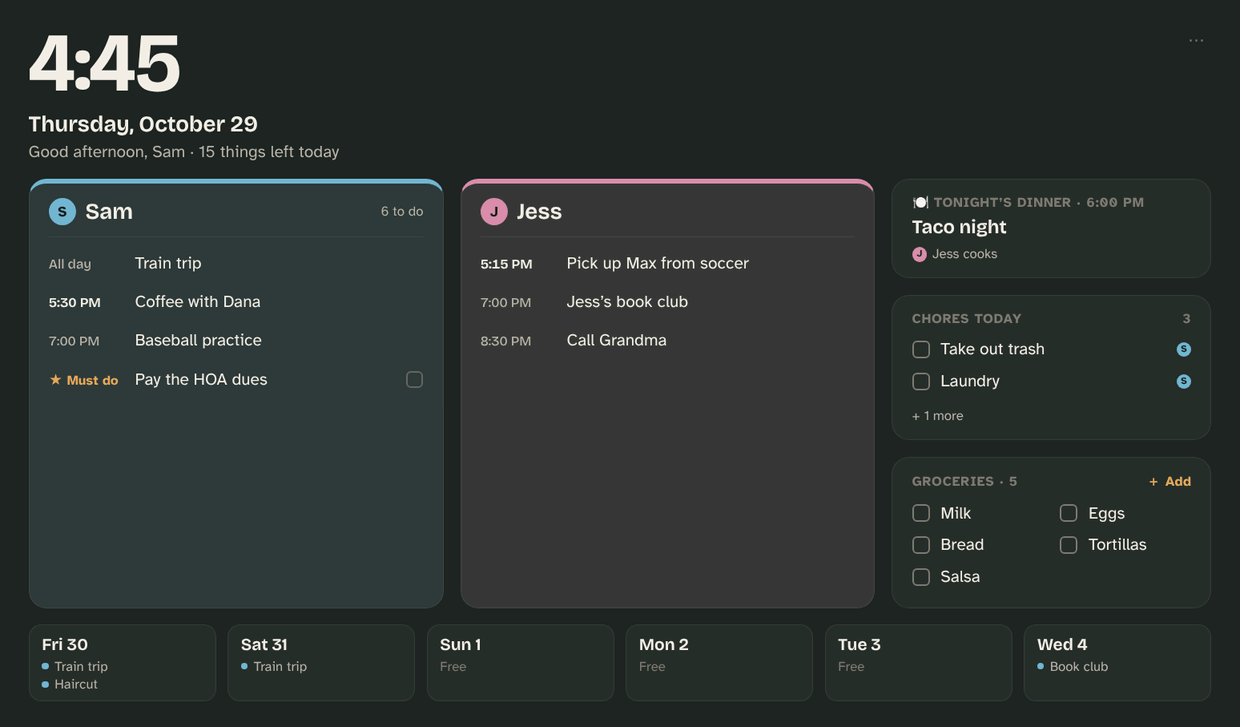Click the small Jess avatar by 'Jess cooks'
1240x727 pixels.
point(919,254)
